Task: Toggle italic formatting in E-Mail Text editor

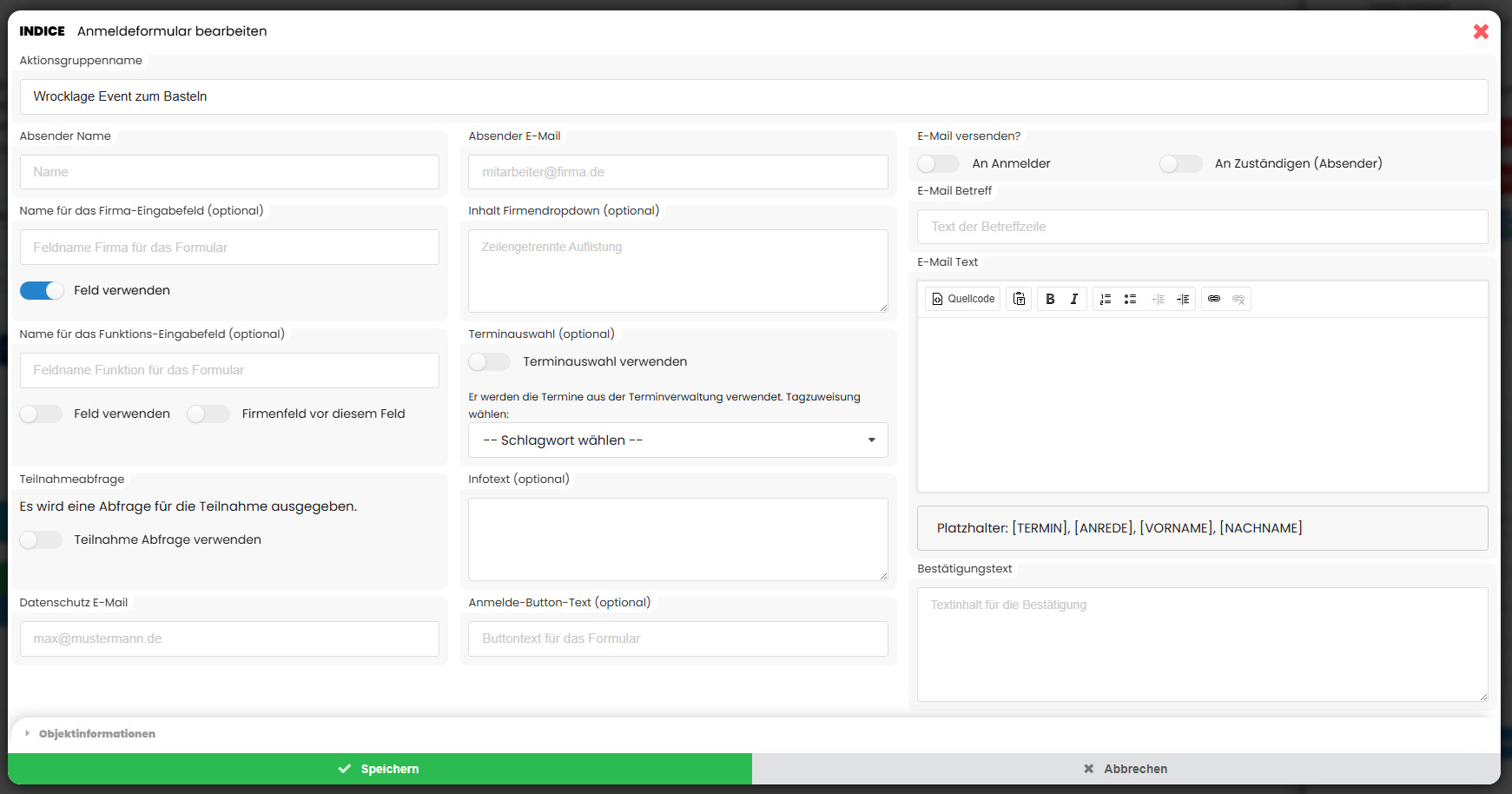Action: click(1074, 299)
